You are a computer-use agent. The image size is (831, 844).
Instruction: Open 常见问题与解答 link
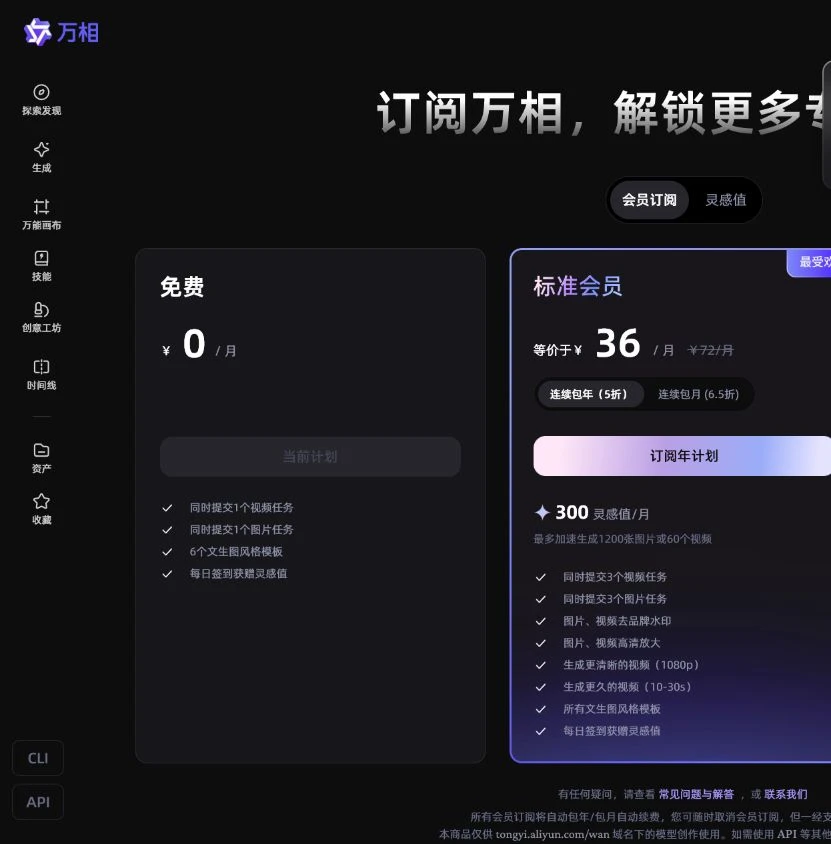pos(696,794)
